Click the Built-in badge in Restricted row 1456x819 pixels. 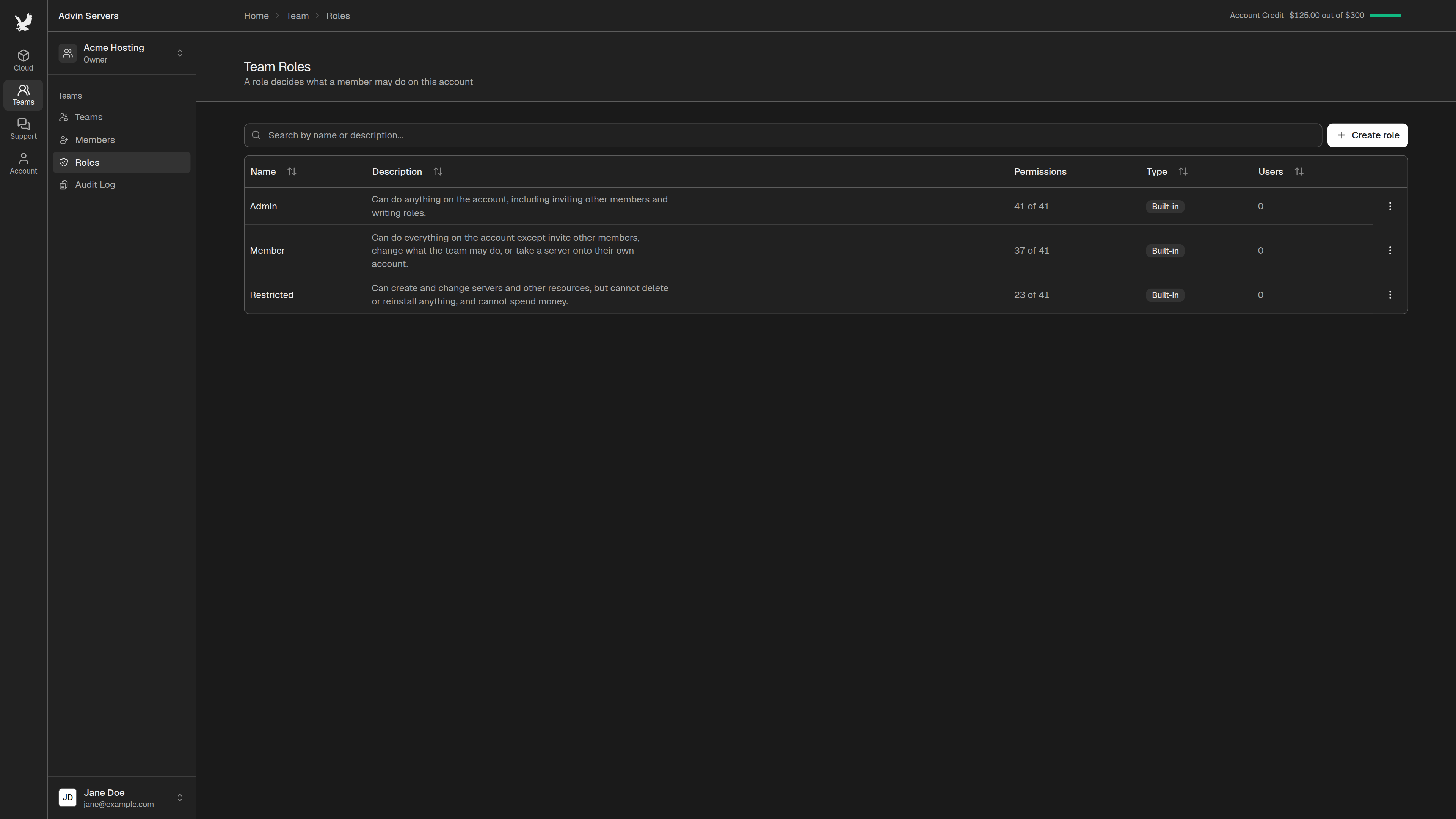[1165, 295]
